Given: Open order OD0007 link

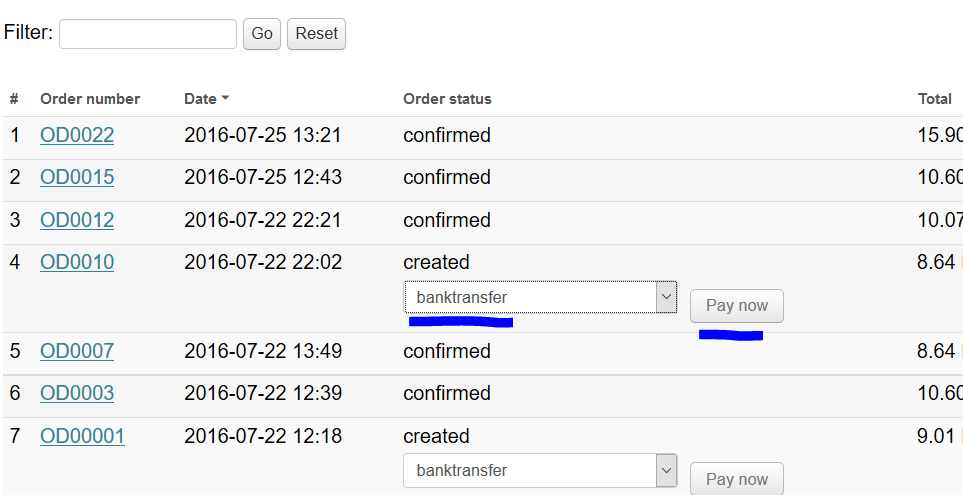Looking at the screenshot, I should coord(77,351).
